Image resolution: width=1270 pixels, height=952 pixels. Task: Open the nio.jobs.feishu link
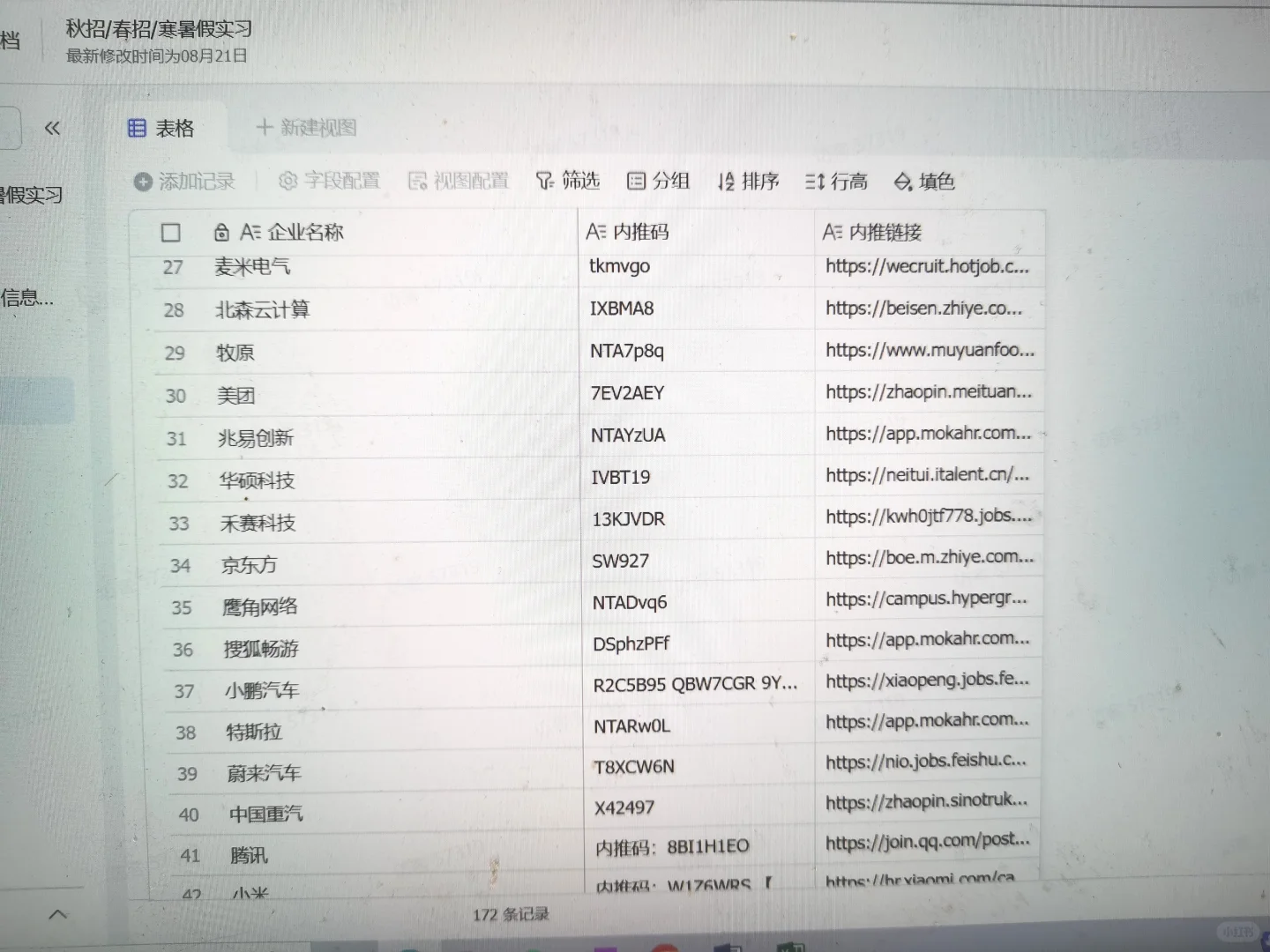(926, 761)
